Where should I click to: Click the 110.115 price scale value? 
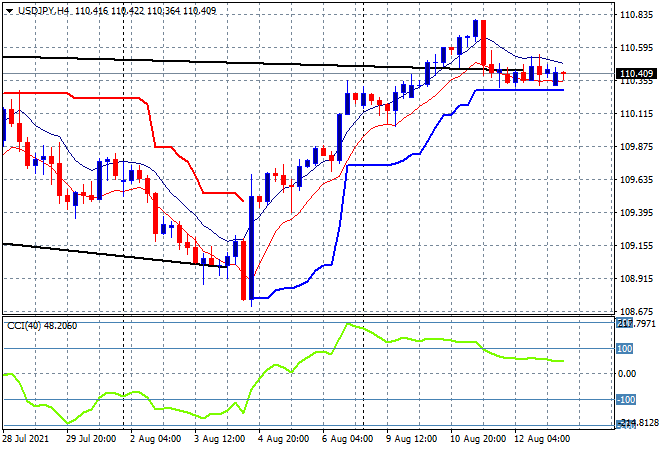(x=636, y=114)
